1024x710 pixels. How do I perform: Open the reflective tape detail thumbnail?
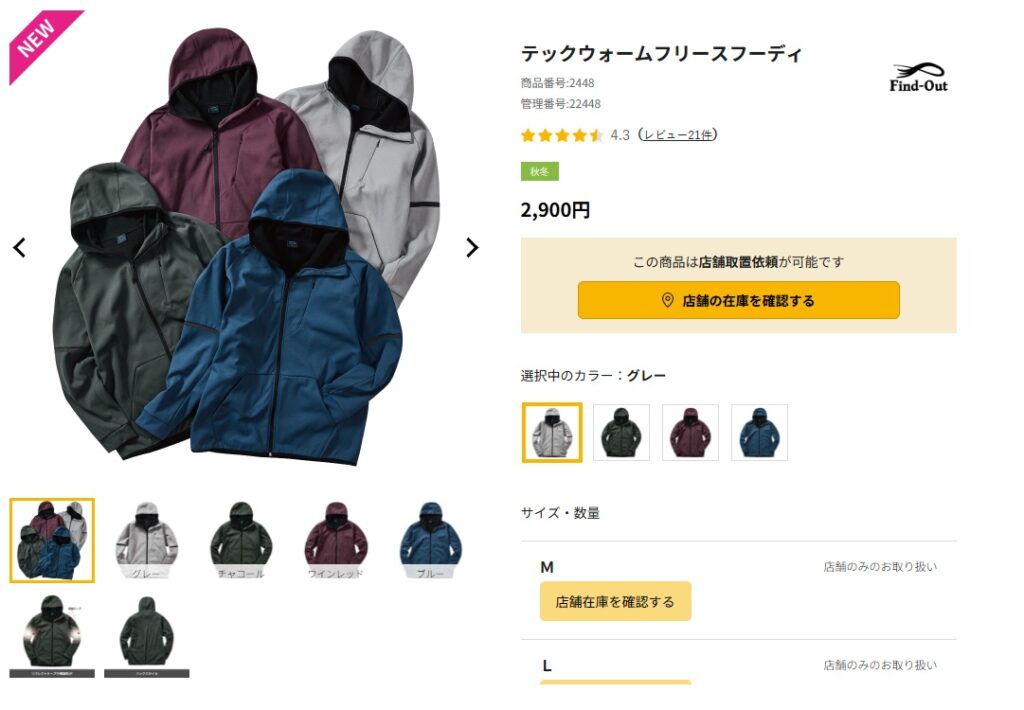click(52, 636)
